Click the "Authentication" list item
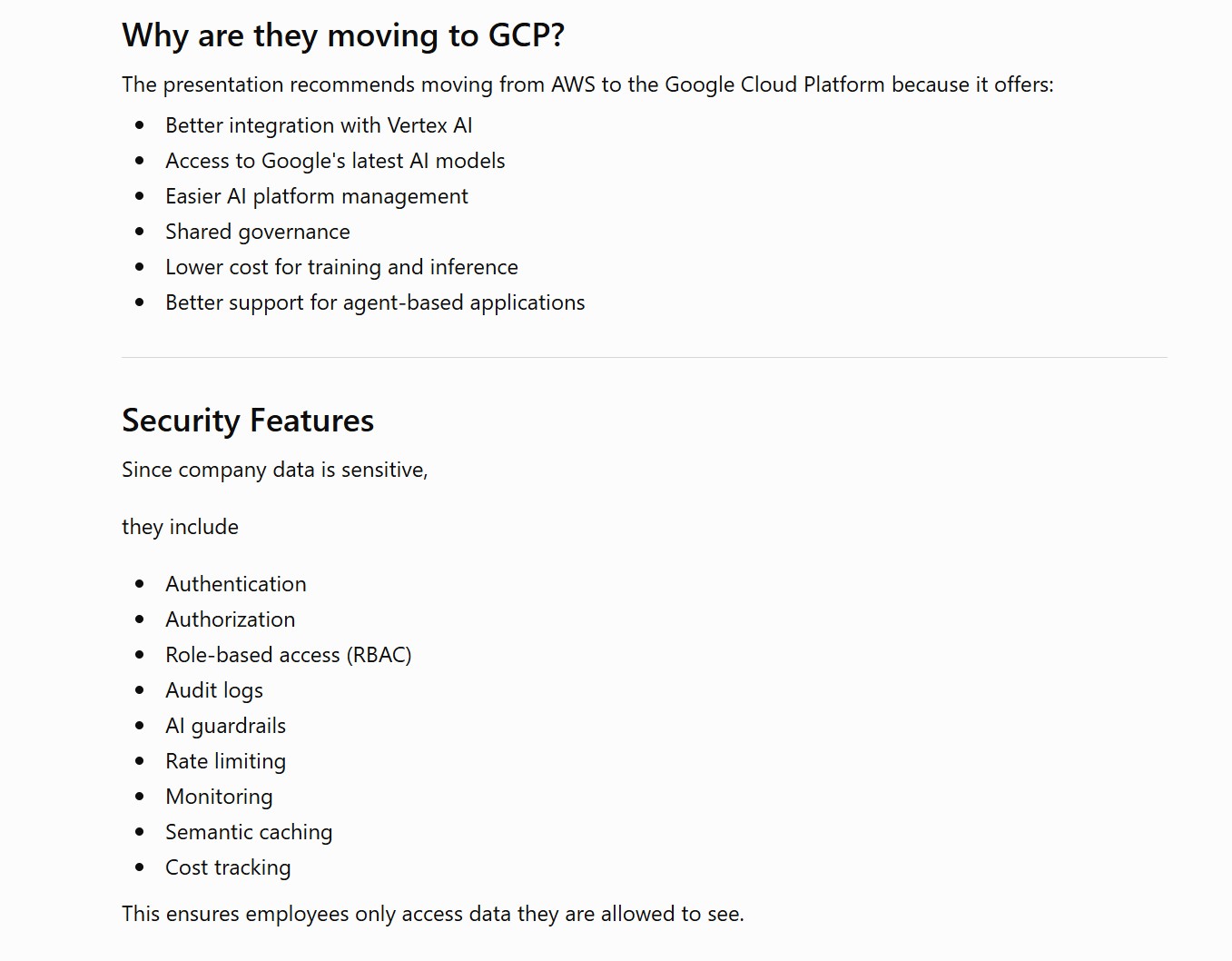Viewport: 1232px width, 961px height. pyautogui.click(x=236, y=584)
